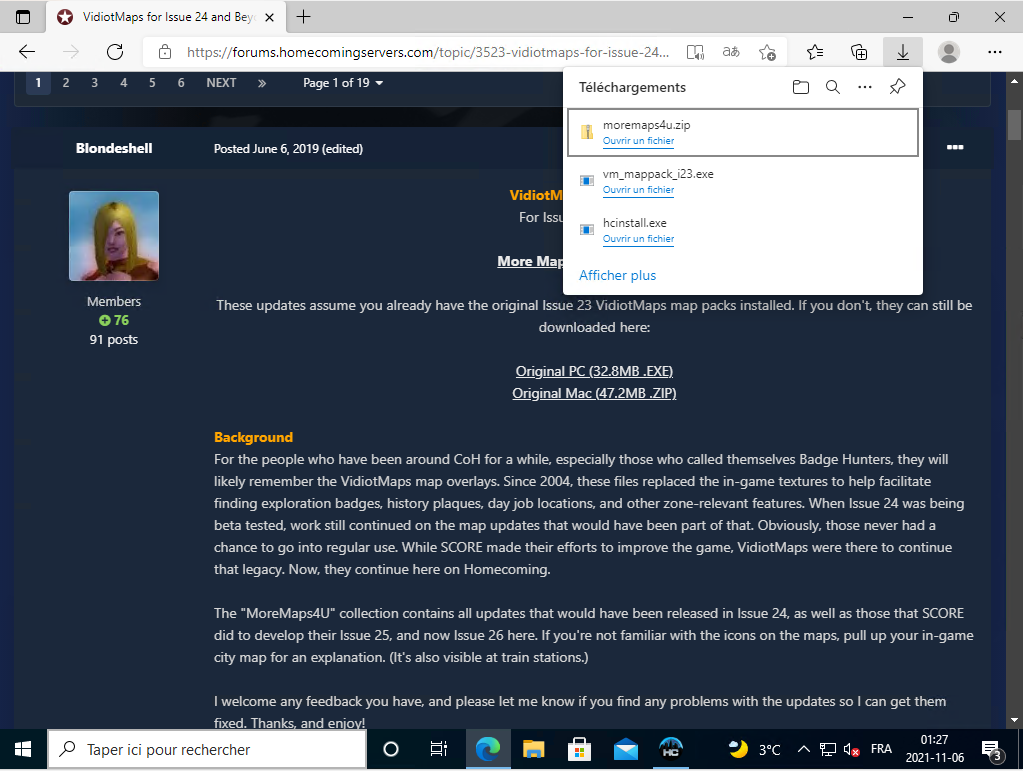Open Edge settings and more menu
This screenshot has height=771, width=1023.
(x=994, y=52)
